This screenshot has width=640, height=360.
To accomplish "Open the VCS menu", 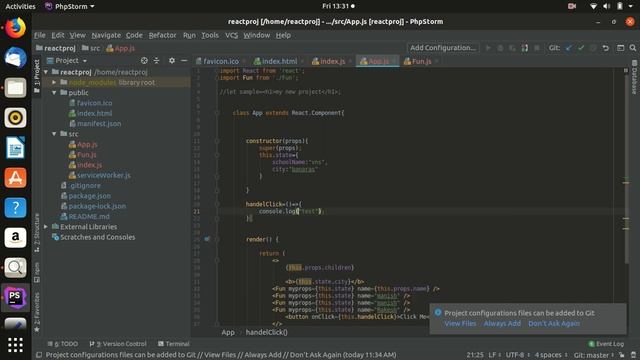I will tap(231, 35).
